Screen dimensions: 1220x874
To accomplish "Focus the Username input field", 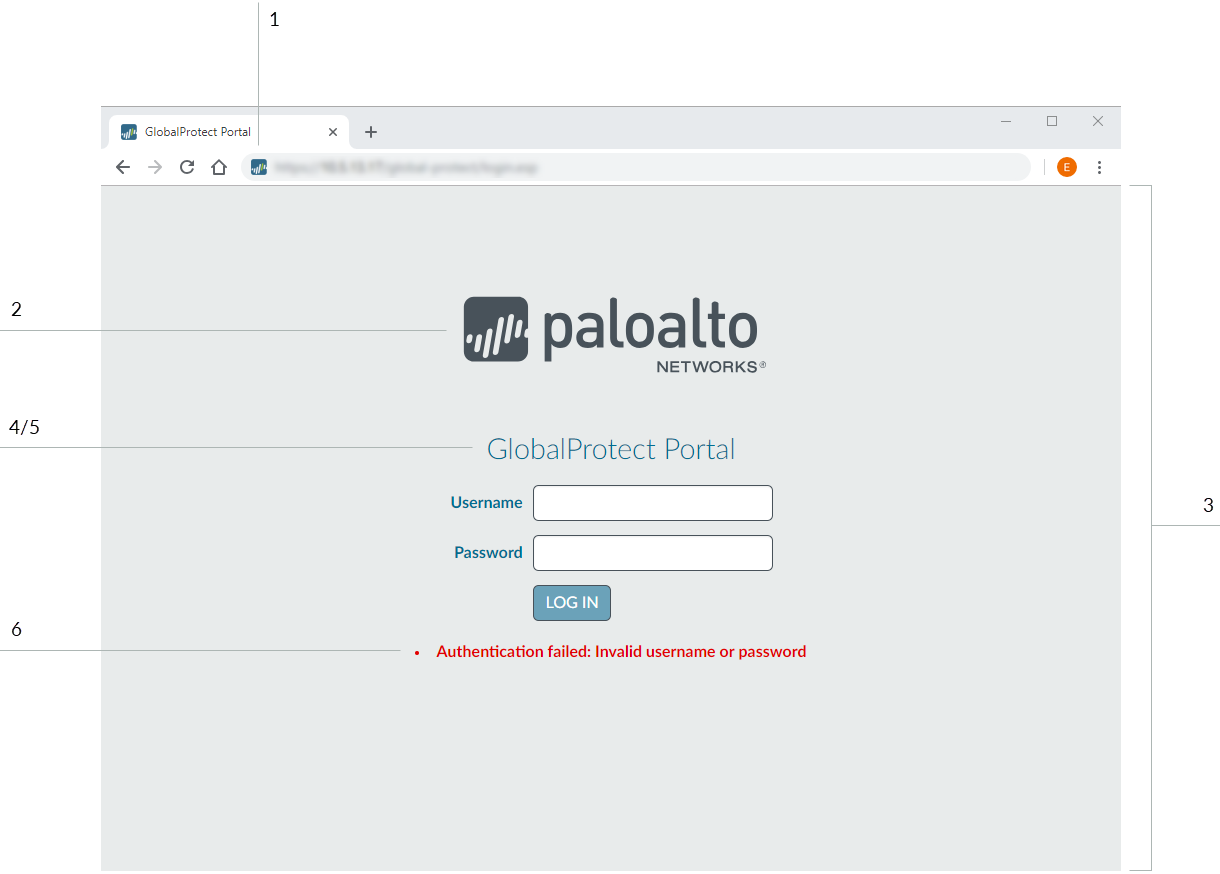I will [653, 503].
